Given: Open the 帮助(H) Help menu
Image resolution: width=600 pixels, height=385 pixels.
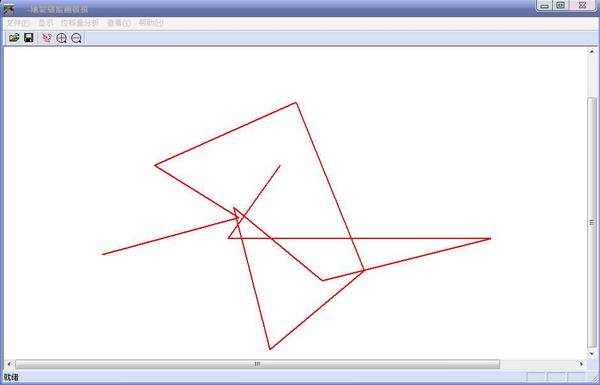Looking at the screenshot, I should click(151, 23).
